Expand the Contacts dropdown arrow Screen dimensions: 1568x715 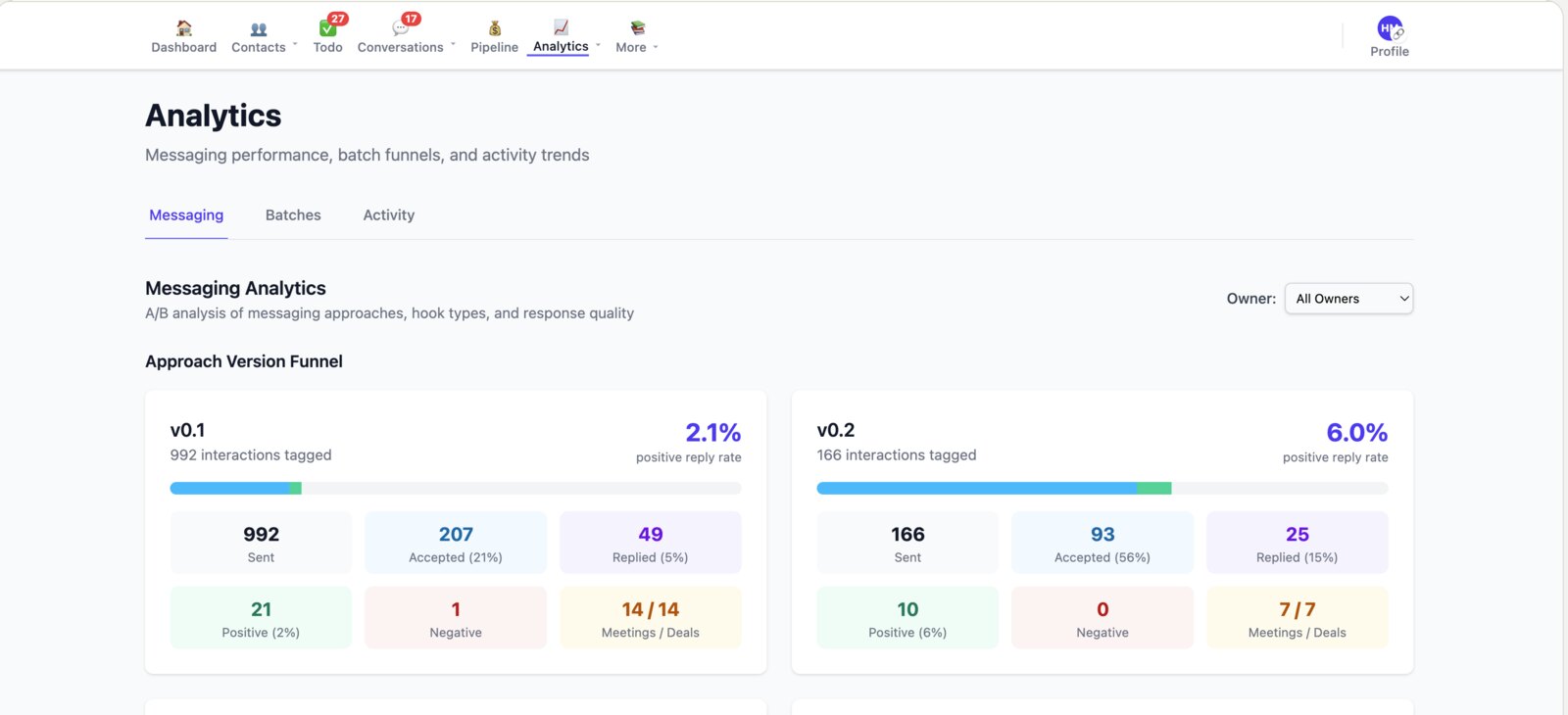coord(295,44)
